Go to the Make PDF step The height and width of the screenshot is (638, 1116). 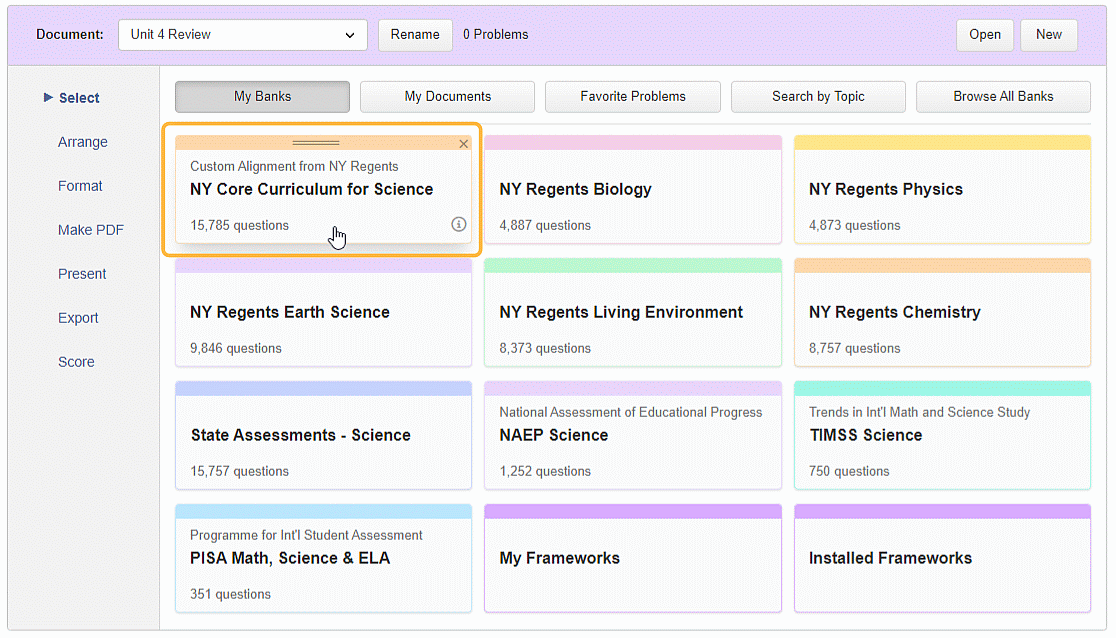click(x=91, y=230)
